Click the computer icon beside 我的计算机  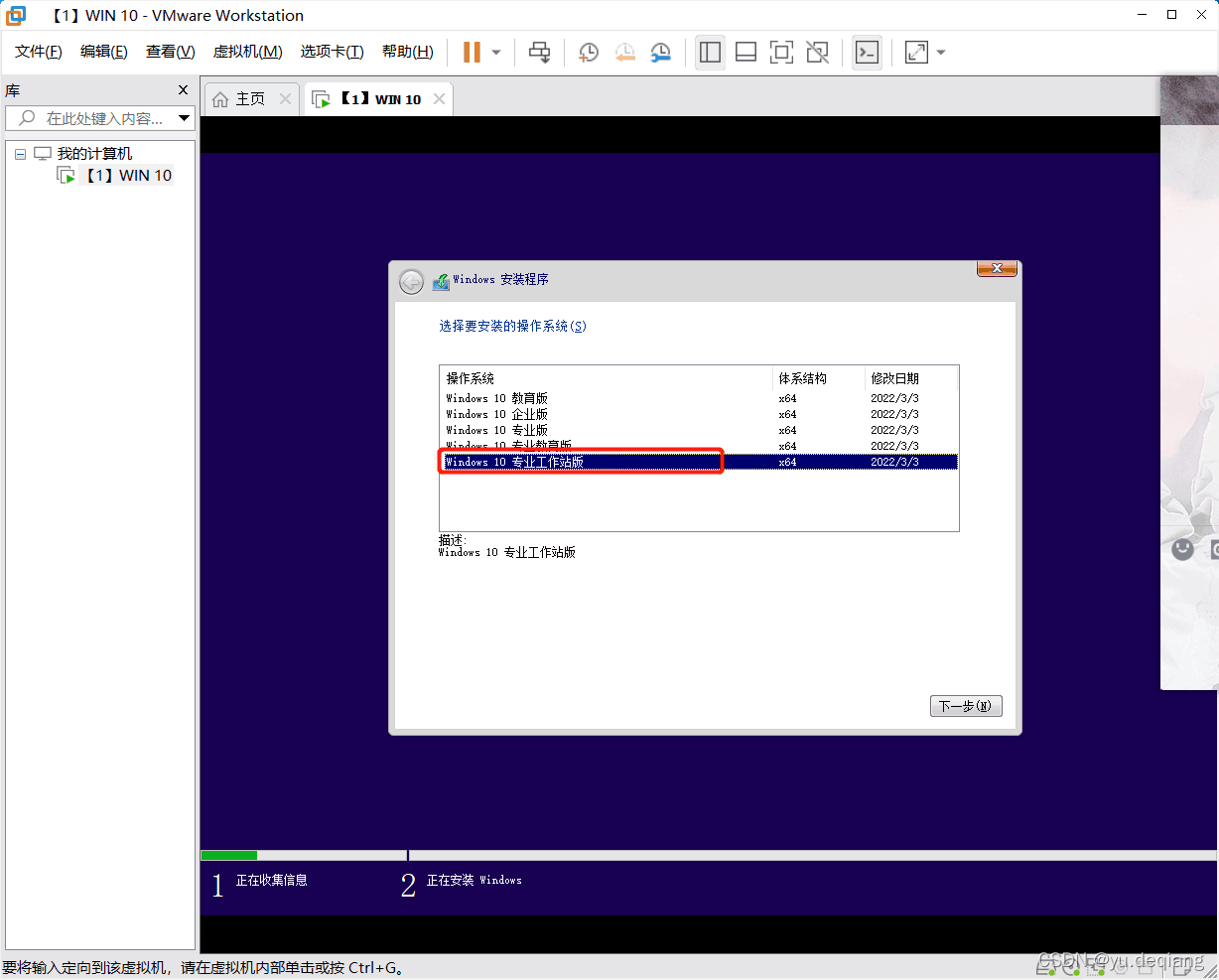tap(43, 154)
